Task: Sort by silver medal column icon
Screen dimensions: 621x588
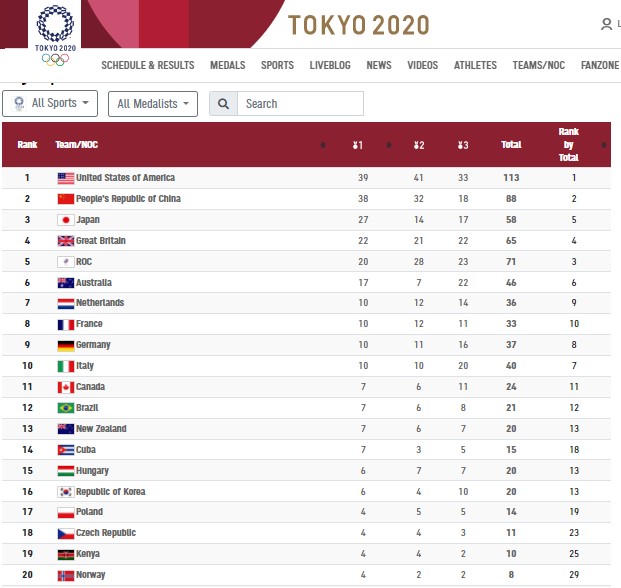Action: (x=419, y=145)
